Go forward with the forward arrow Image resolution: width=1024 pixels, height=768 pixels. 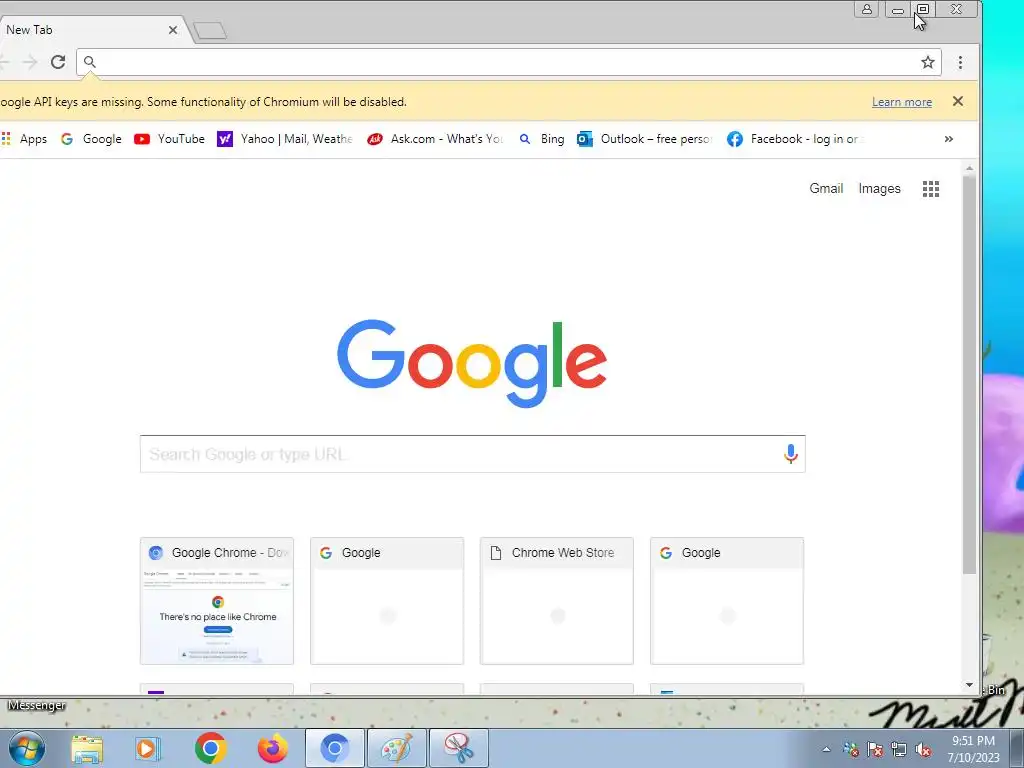point(29,62)
